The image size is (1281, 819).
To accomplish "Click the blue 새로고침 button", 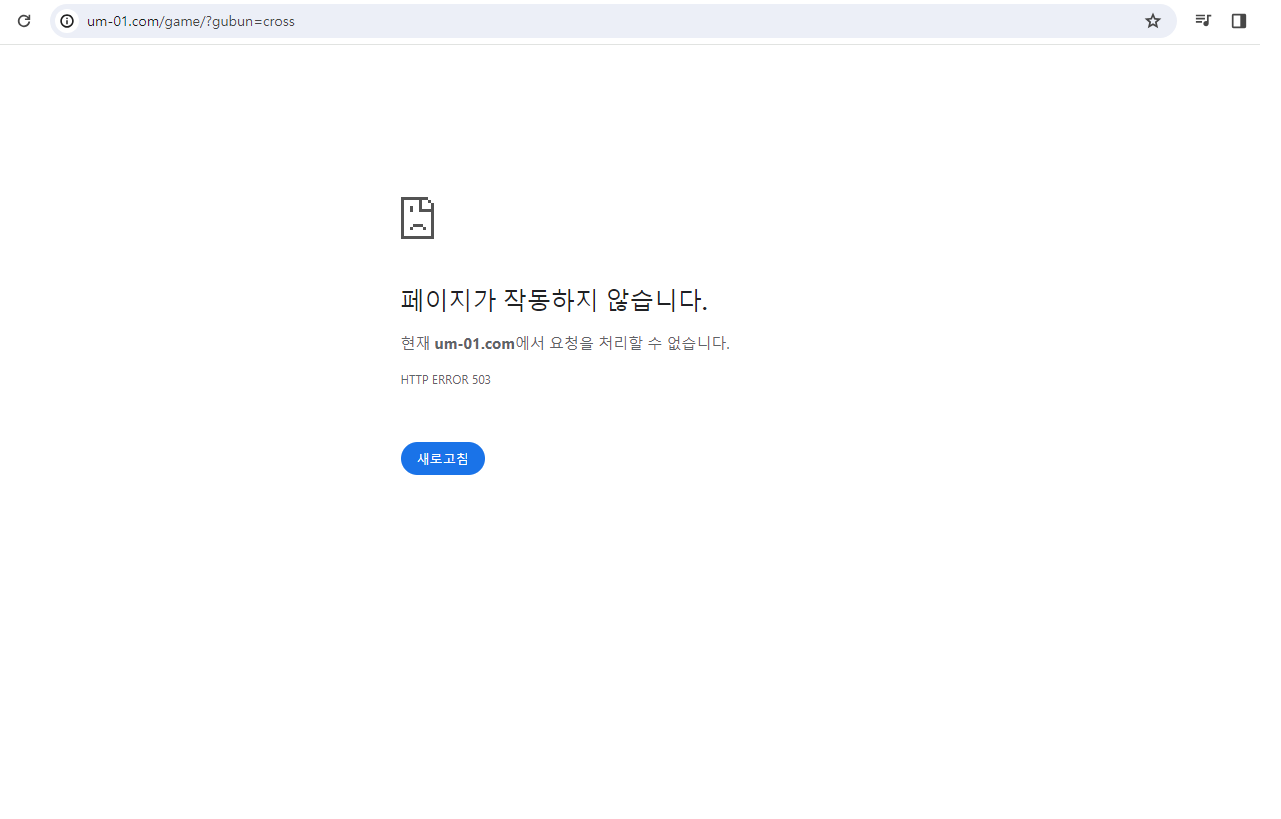I will coord(443,459).
